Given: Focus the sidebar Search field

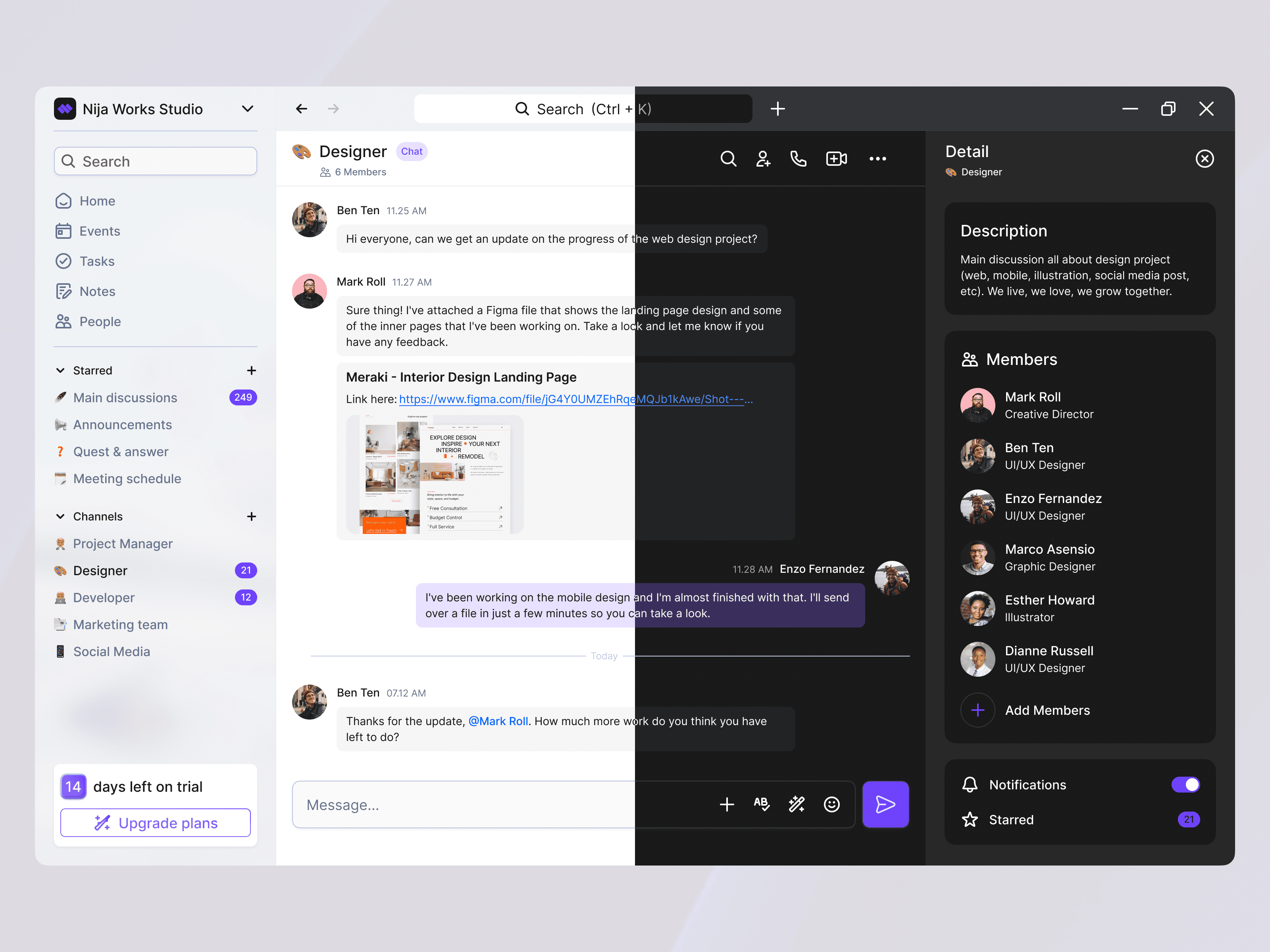Looking at the screenshot, I should tap(156, 161).
